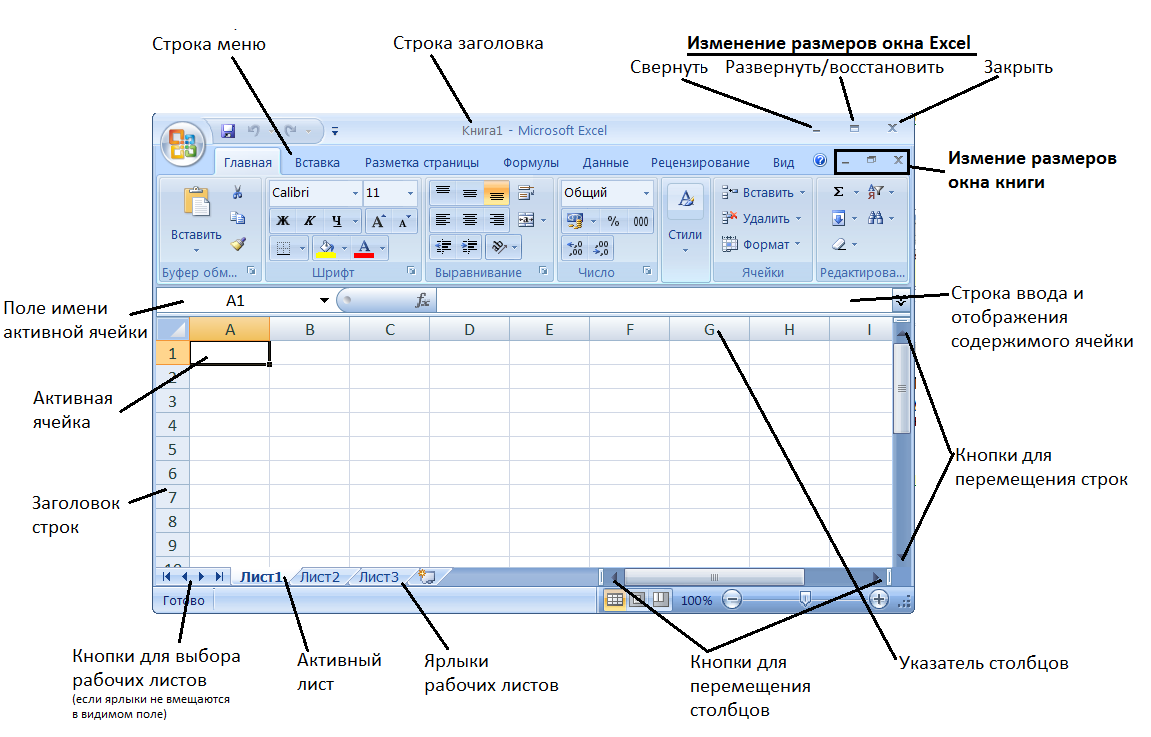This screenshot has height=737, width=1151.
Task: Align text to middle of cell
Action: 470,192
